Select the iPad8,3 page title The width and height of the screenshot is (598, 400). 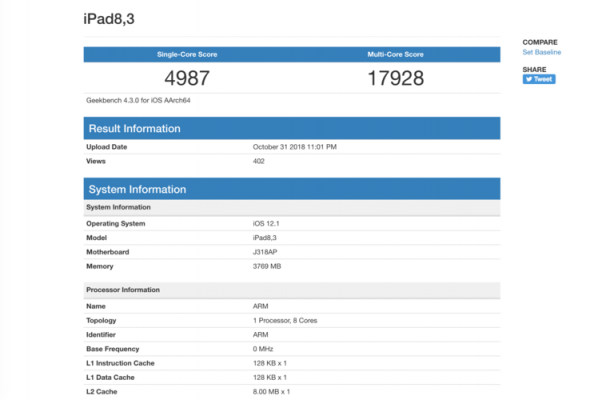click(x=109, y=19)
